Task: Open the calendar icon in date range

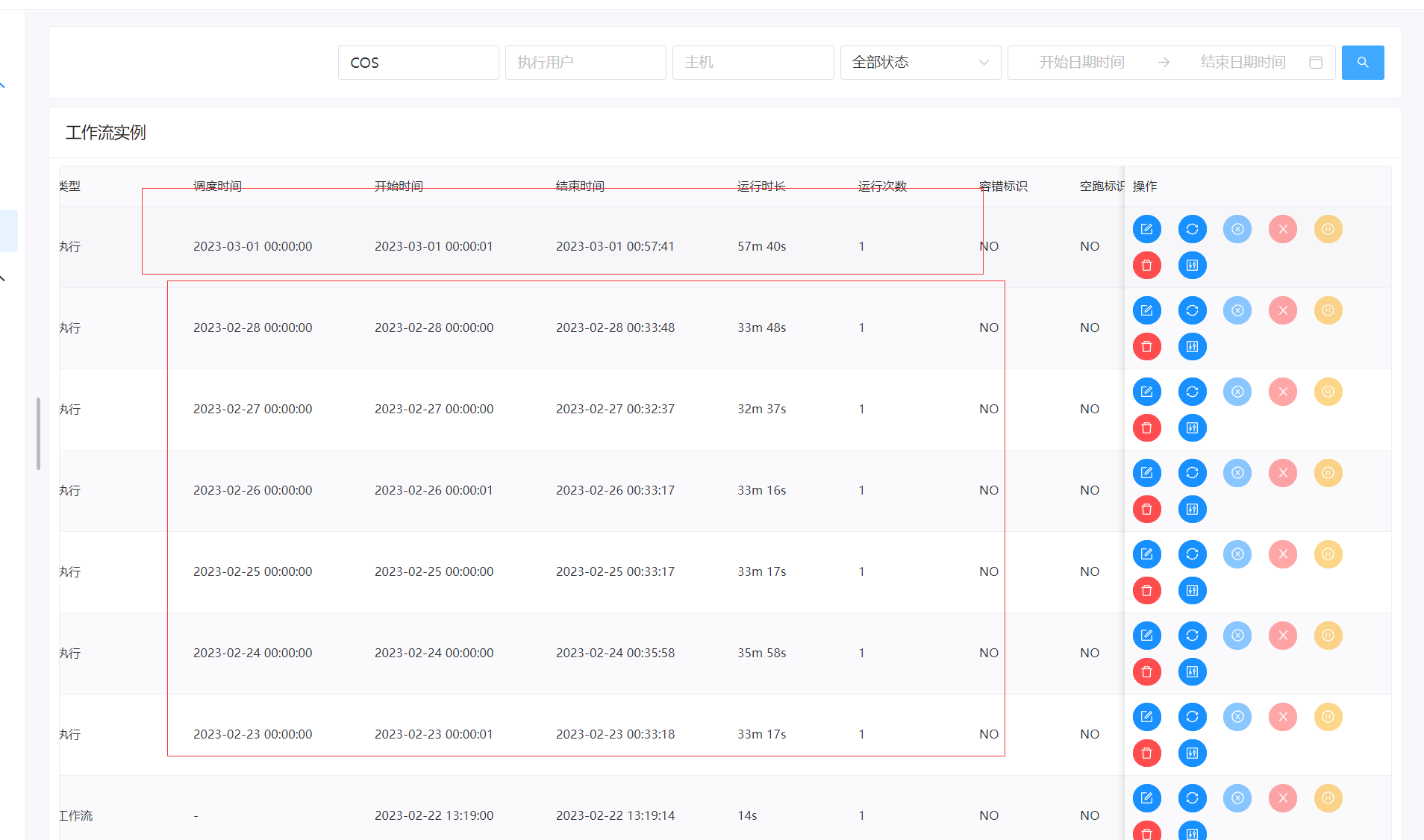Action: [x=1316, y=63]
